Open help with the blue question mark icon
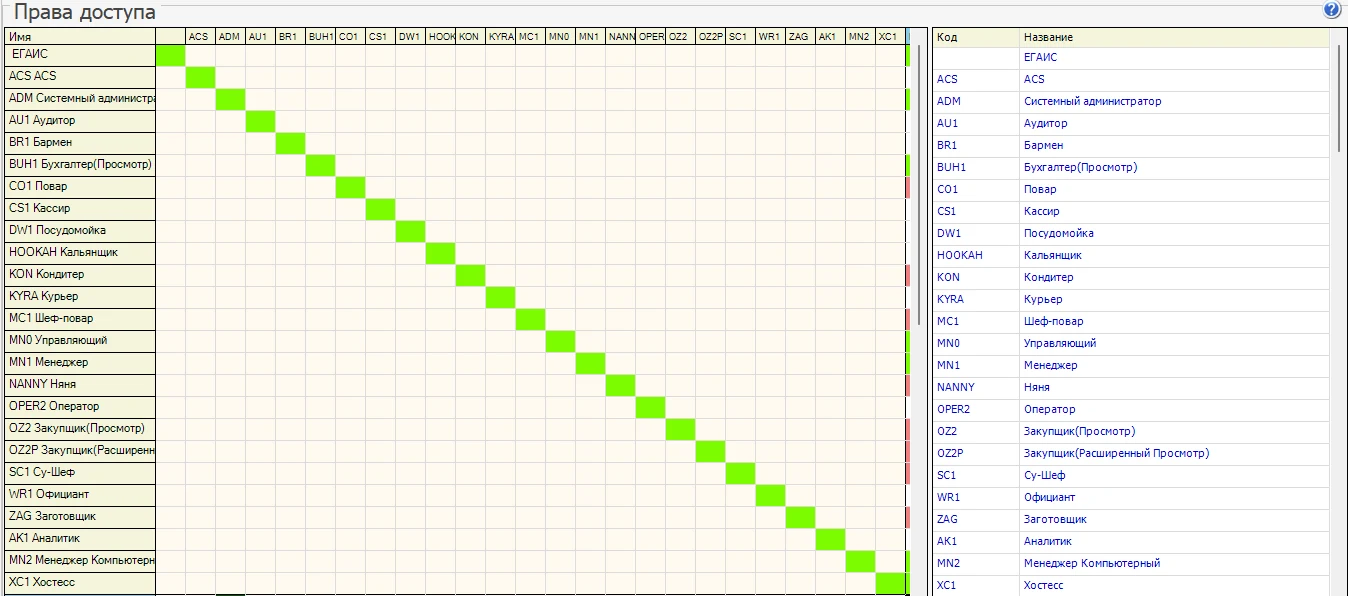 click(x=1331, y=10)
